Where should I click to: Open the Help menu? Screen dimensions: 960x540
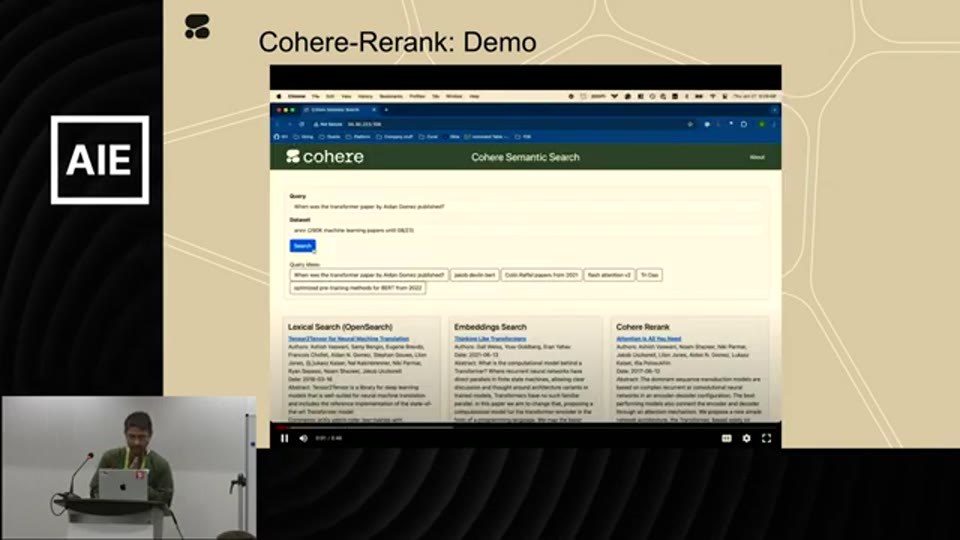474,96
